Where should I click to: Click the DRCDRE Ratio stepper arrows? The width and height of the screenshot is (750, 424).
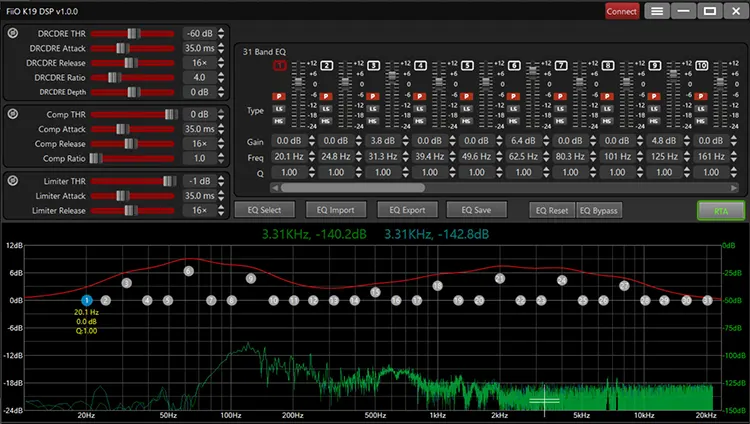pos(221,78)
